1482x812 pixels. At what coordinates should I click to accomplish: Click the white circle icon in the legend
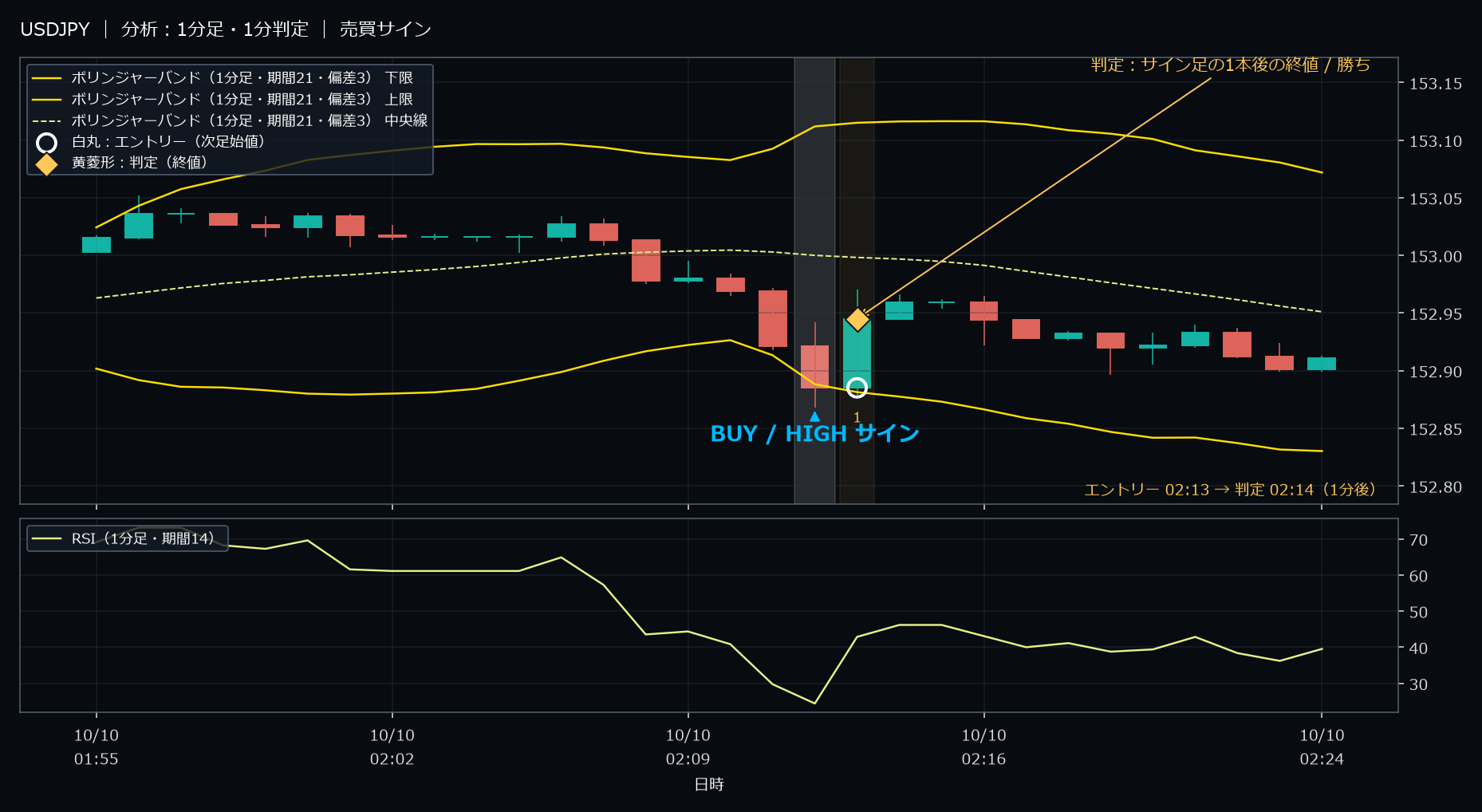click(46, 143)
